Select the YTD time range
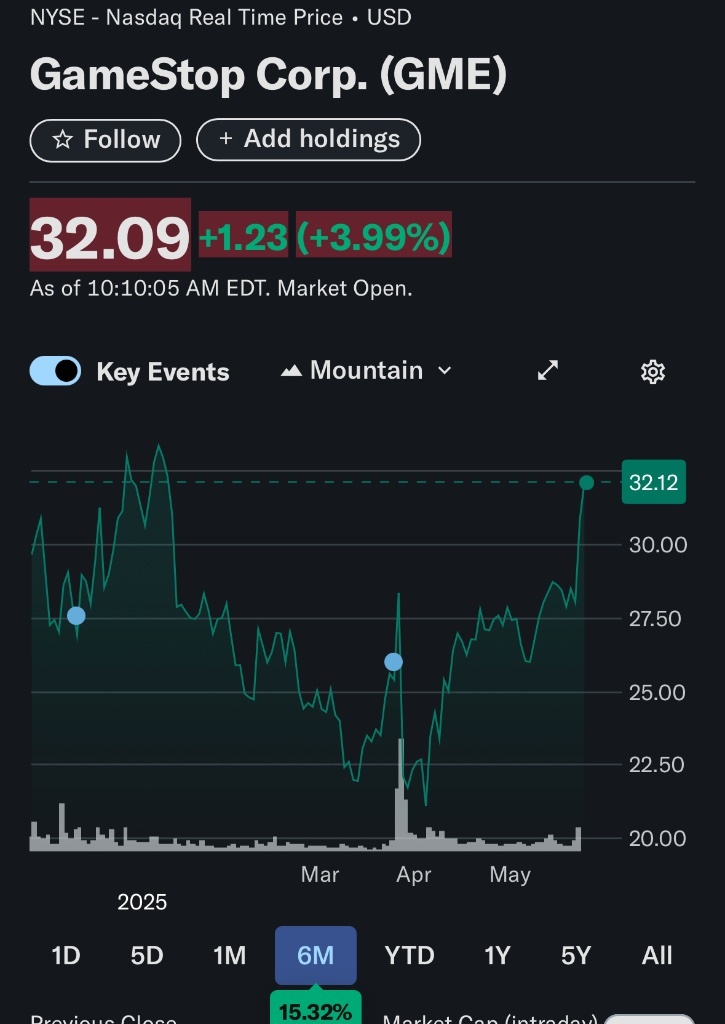This screenshot has width=725, height=1024. point(410,955)
